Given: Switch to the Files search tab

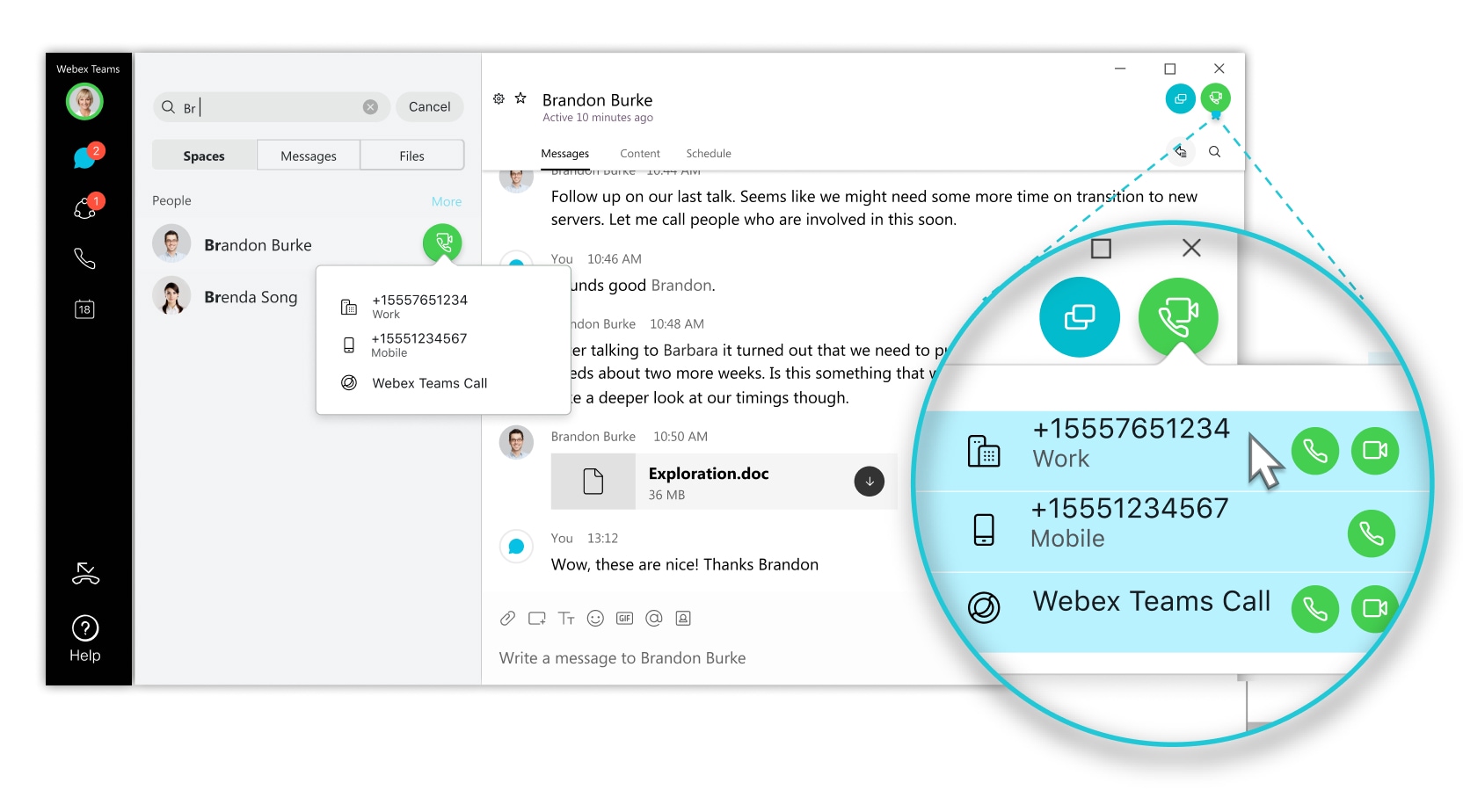Looking at the screenshot, I should pos(411,156).
